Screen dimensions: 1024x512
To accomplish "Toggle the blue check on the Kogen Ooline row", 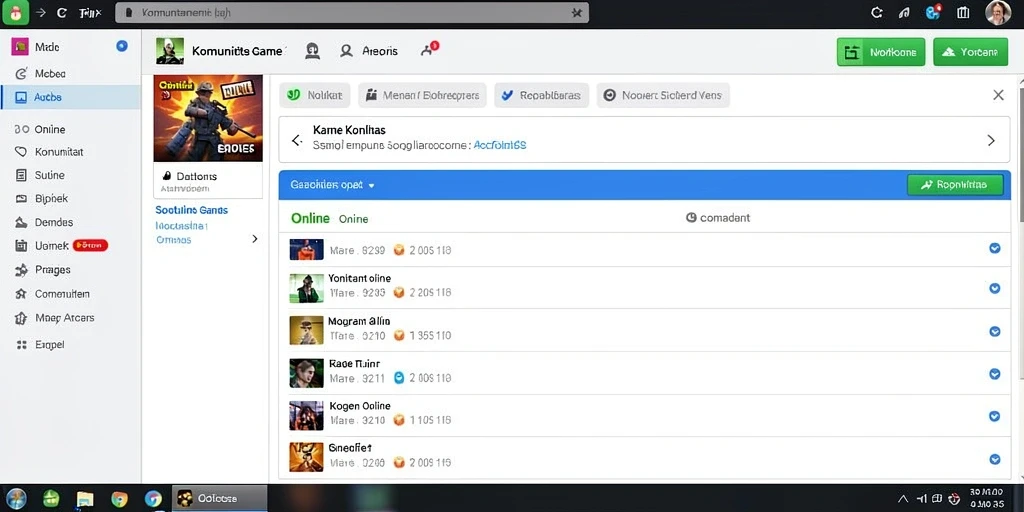I will (995, 416).
